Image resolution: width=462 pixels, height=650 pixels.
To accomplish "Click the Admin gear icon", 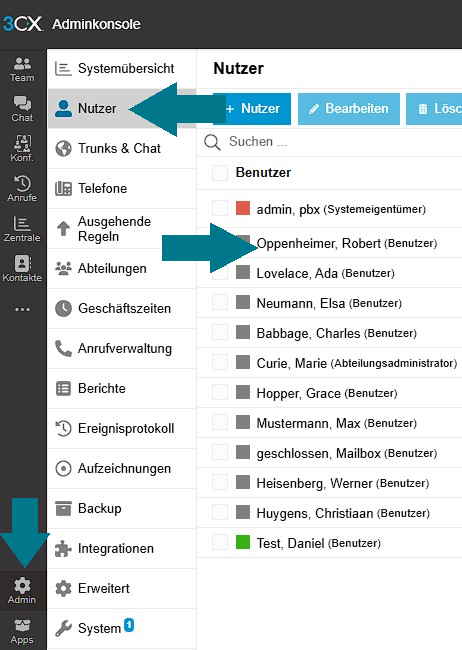I will tap(22, 591).
